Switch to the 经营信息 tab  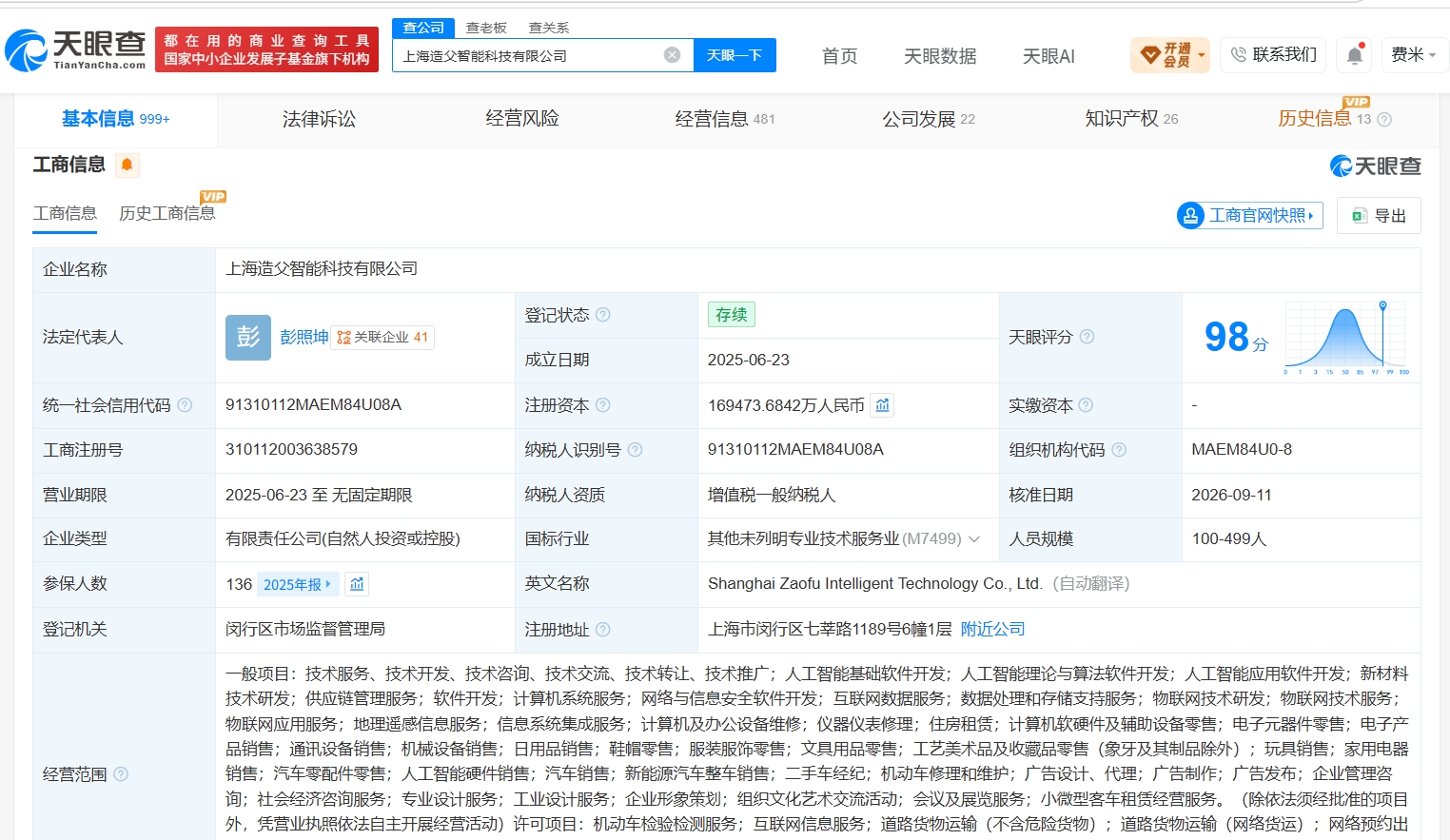pyautogui.click(x=725, y=119)
